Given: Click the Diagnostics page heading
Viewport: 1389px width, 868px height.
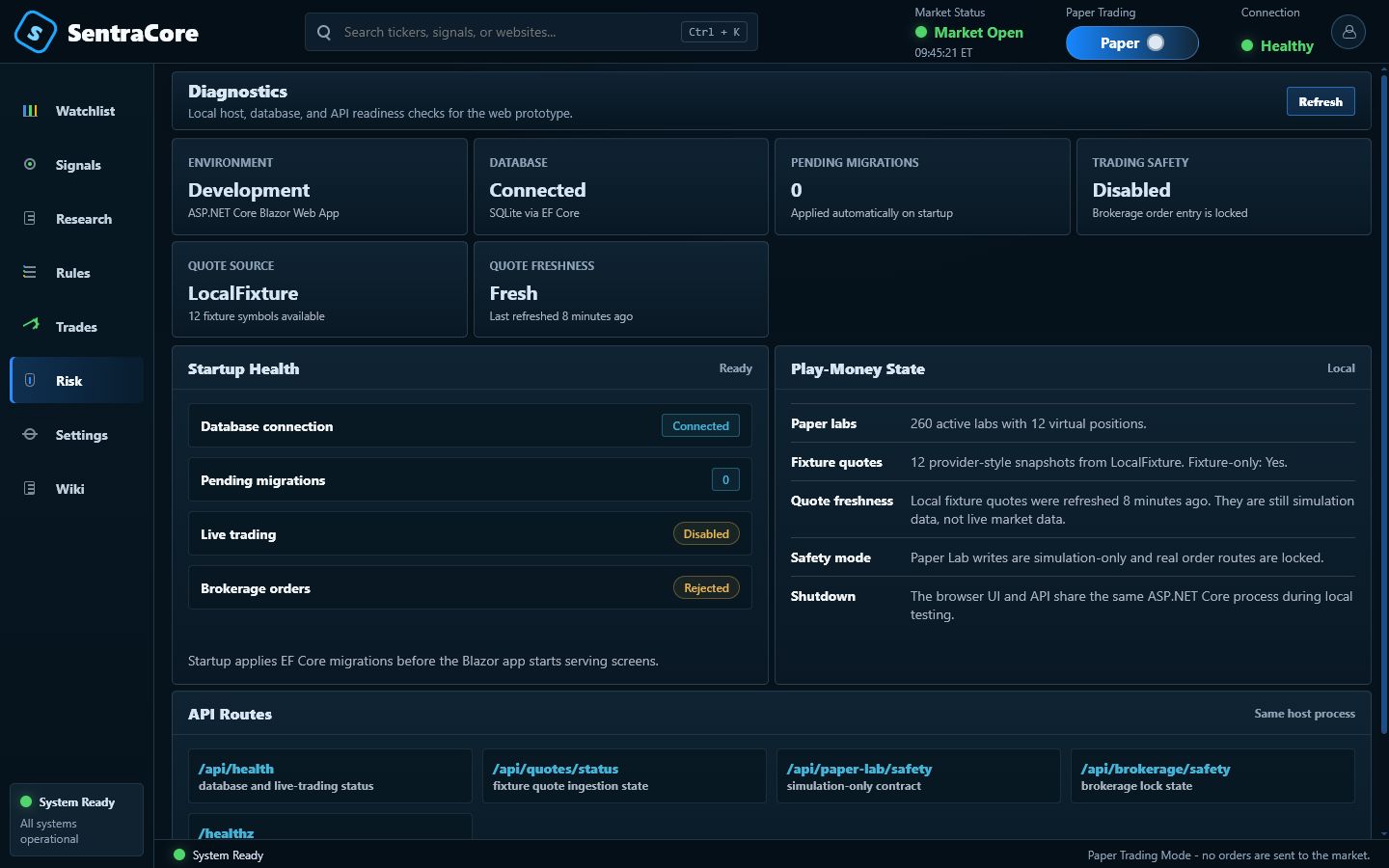Looking at the screenshot, I should (x=237, y=92).
